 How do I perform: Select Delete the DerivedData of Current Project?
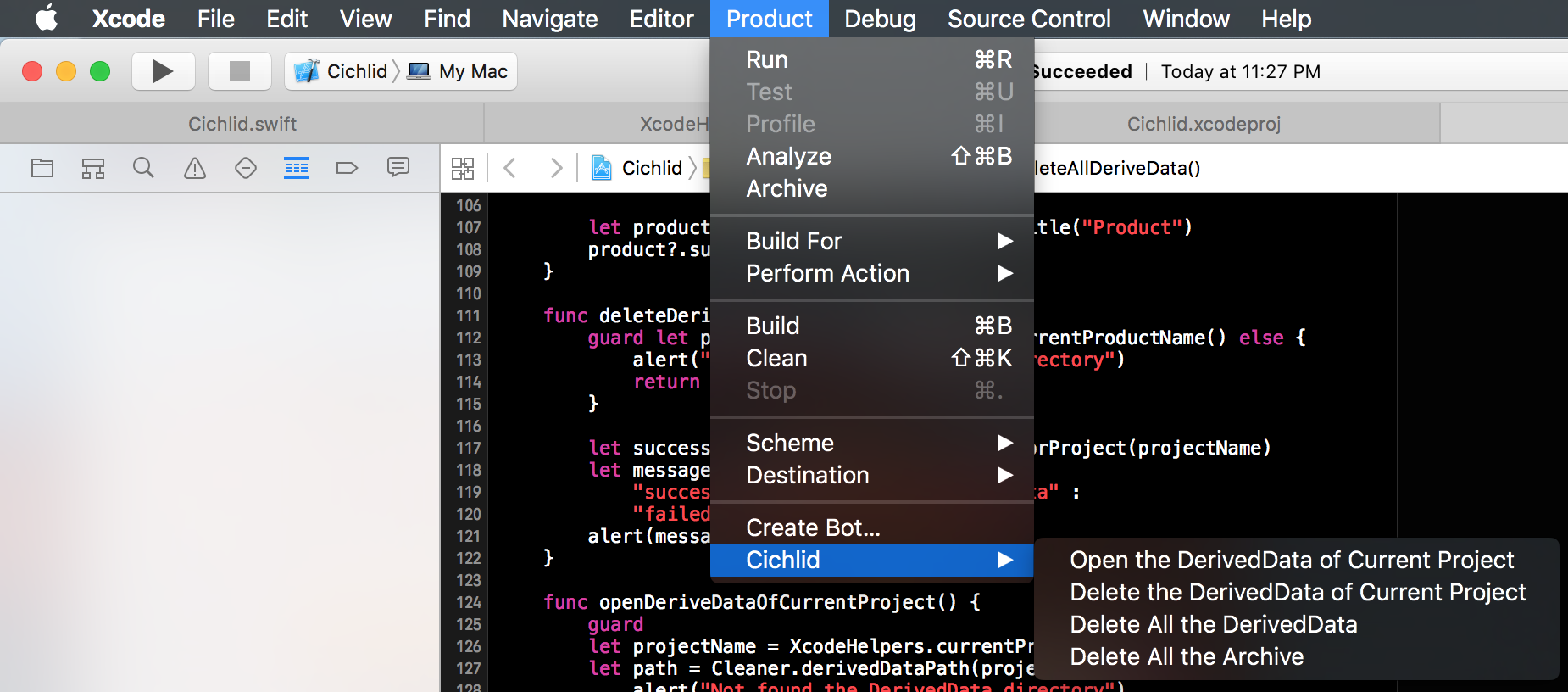coord(1296,592)
